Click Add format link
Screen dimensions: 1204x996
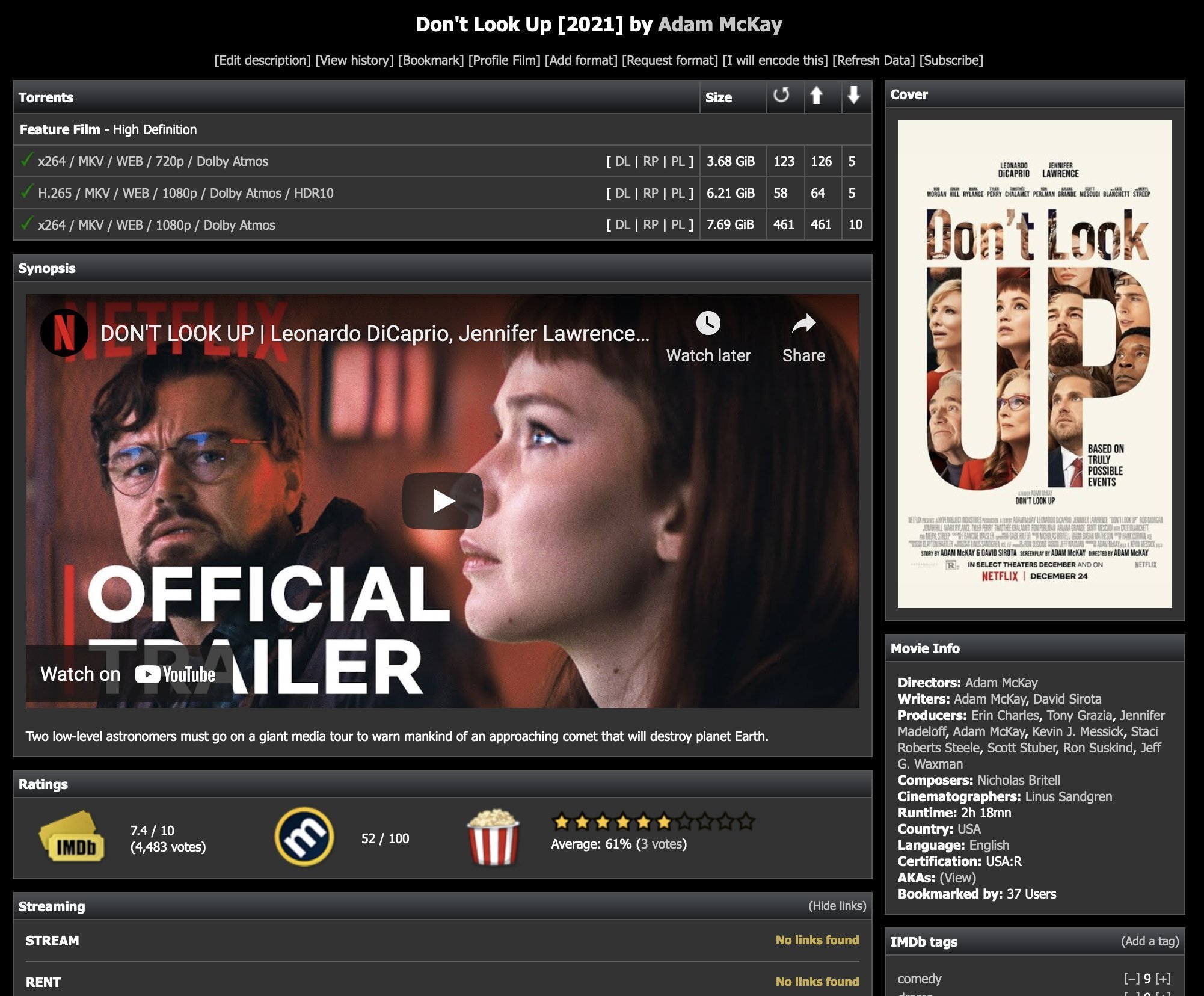581,60
